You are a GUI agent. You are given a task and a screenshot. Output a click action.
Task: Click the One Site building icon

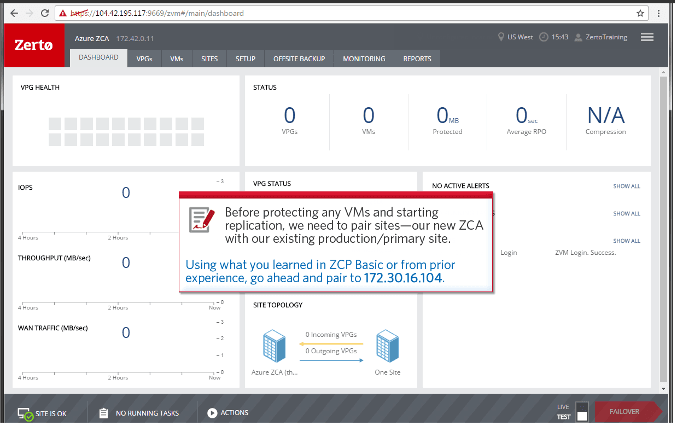[387, 346]
